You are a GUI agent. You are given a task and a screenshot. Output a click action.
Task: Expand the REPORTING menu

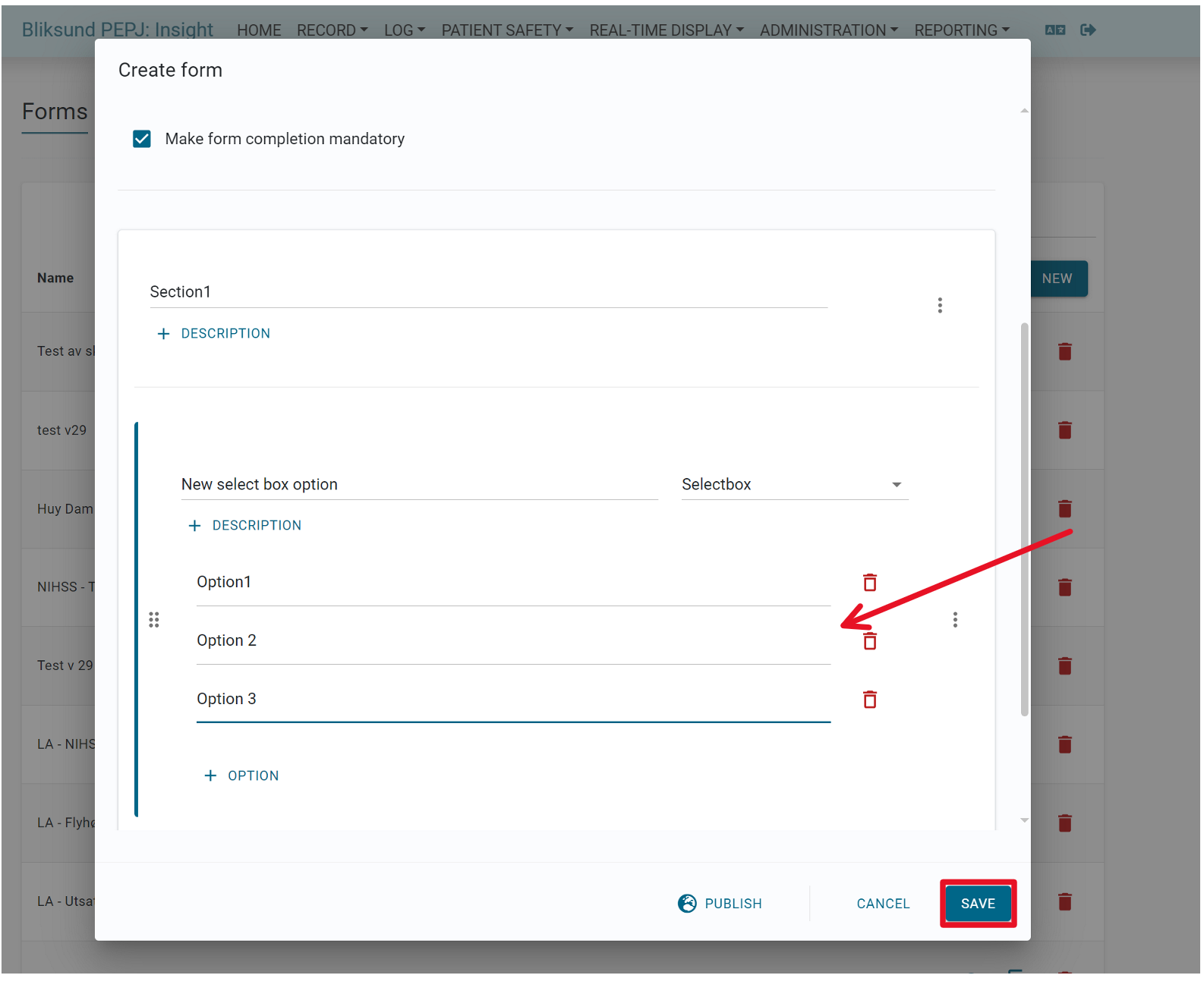[x=961, y=30]
